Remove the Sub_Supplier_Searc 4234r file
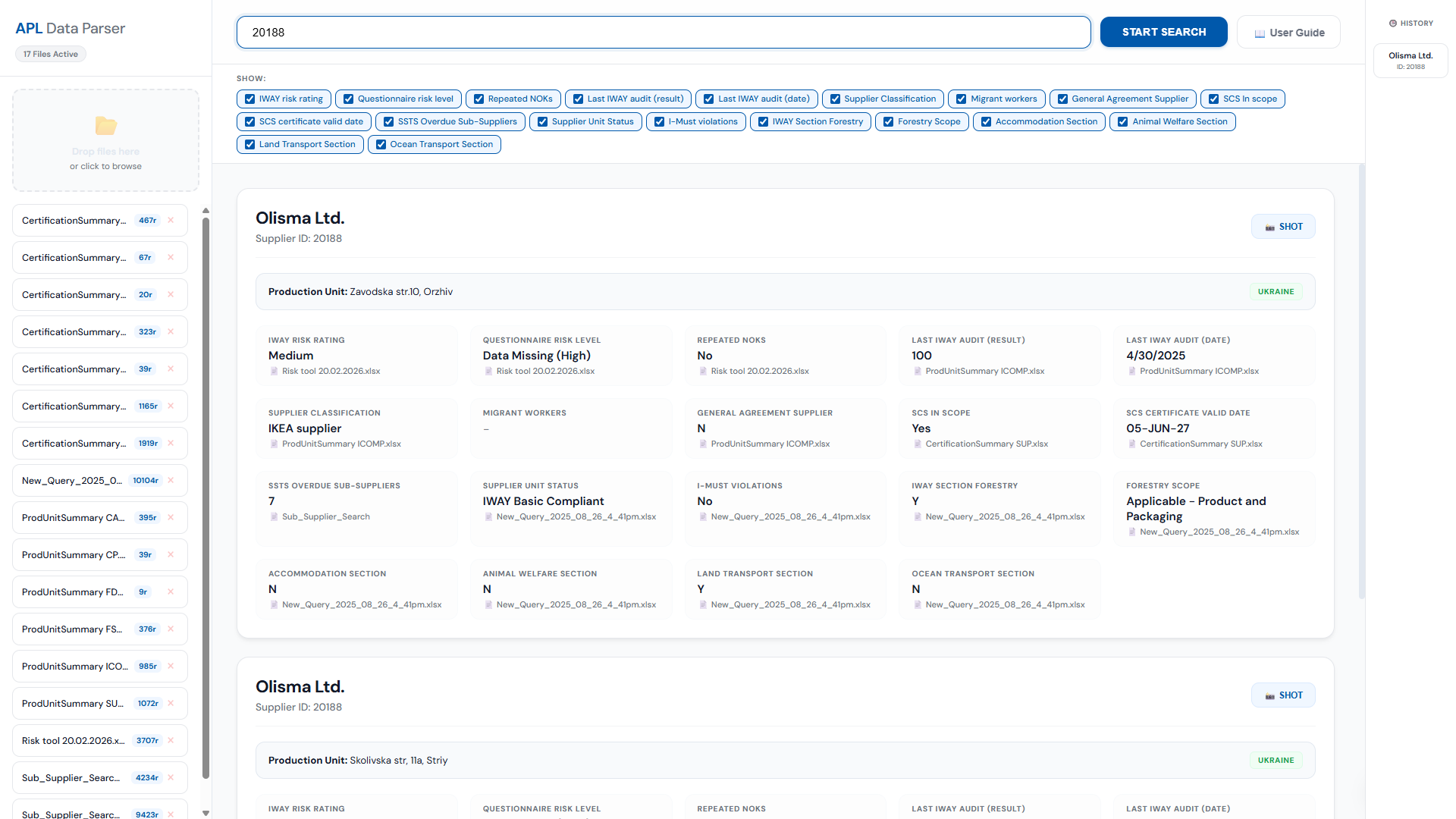Viewport: 1456px width, 819px height. point(171,778)
